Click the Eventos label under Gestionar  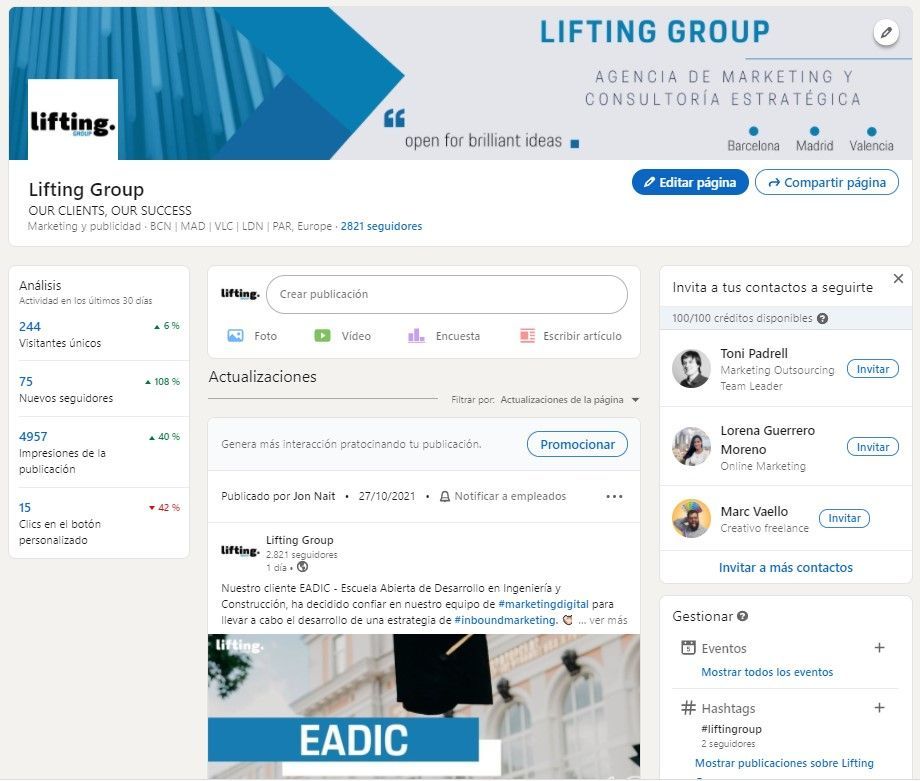click(x=723, y=648)
